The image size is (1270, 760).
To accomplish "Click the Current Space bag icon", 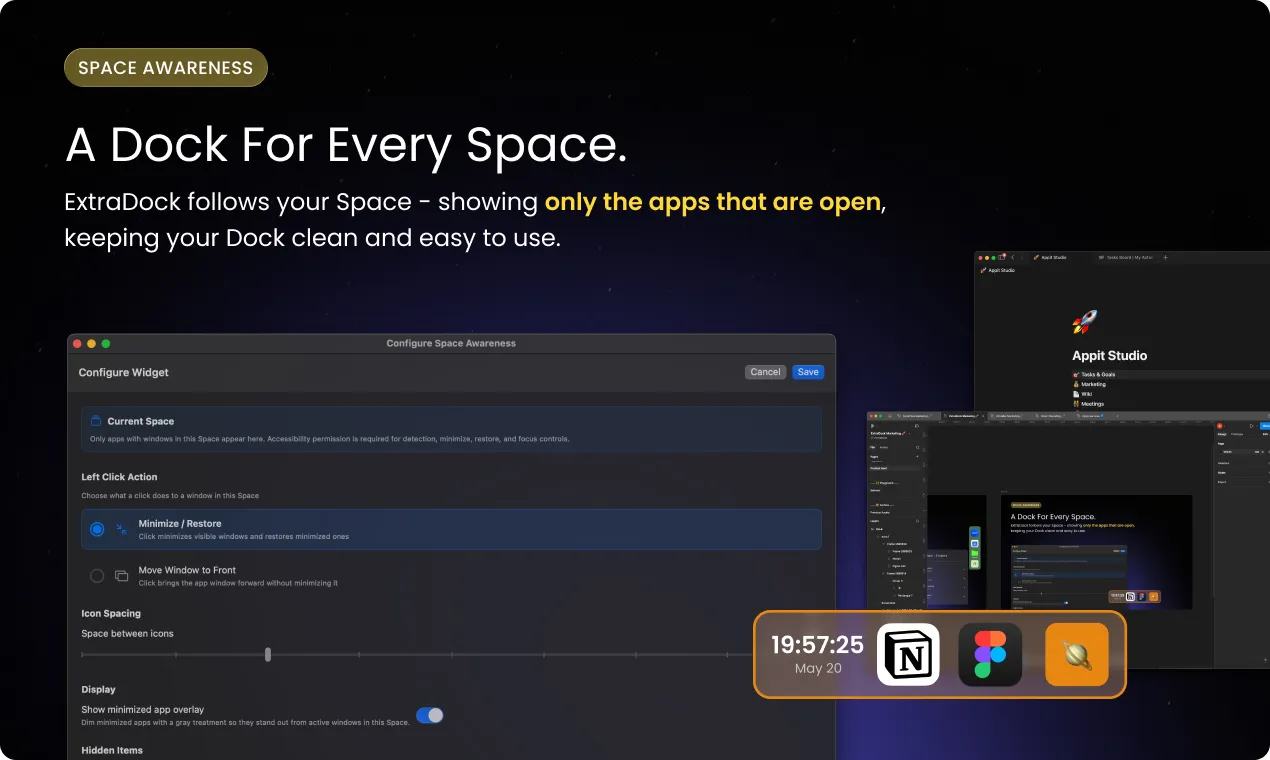I will pyautogui.click(x=96, y=421).
